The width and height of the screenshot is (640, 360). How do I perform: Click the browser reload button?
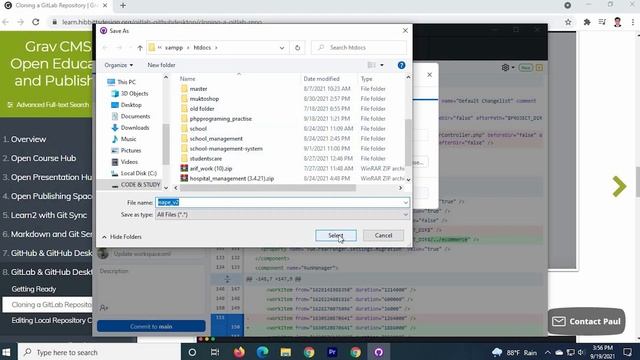(36, 22)
